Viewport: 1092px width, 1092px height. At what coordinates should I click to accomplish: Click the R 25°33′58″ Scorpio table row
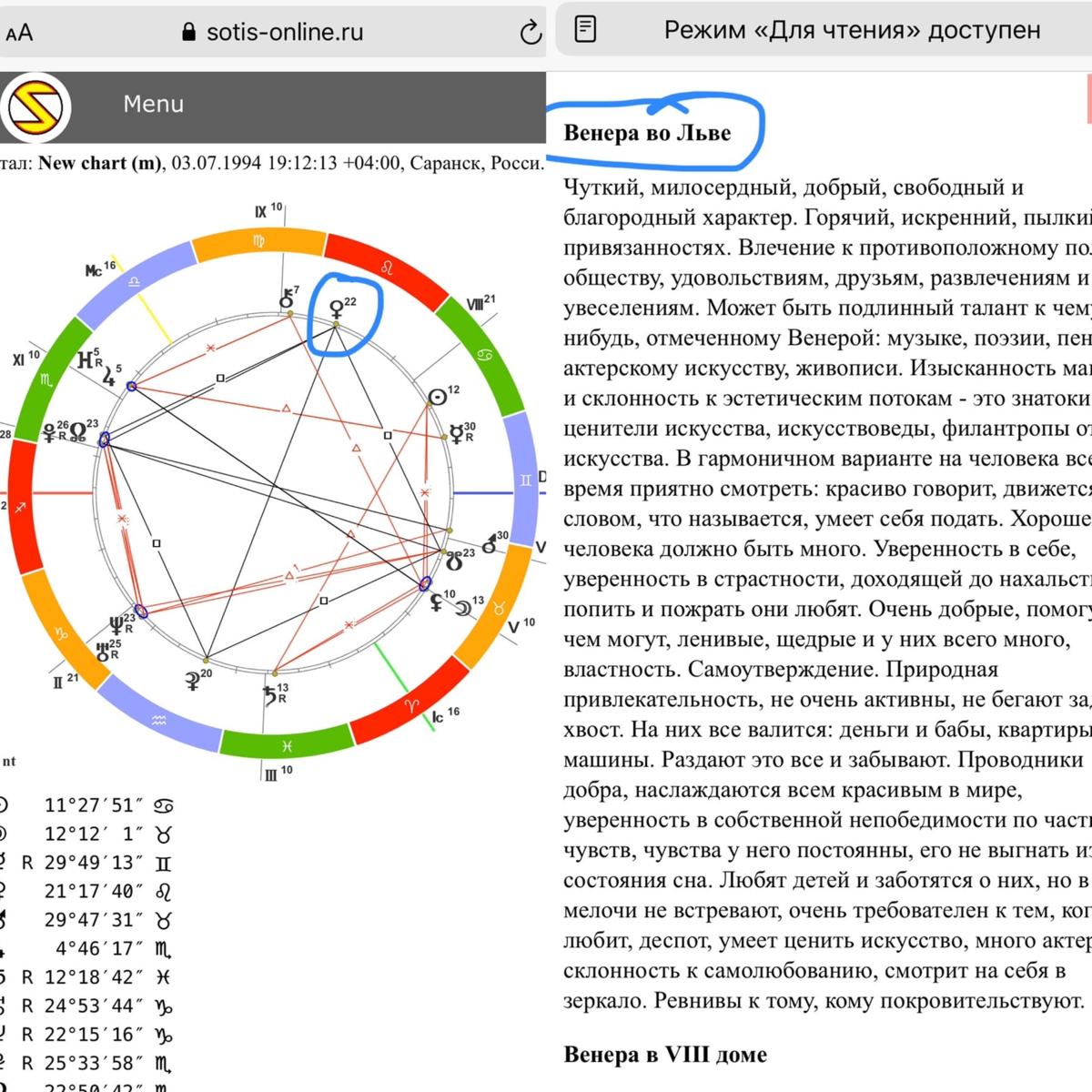(86, 1064)
